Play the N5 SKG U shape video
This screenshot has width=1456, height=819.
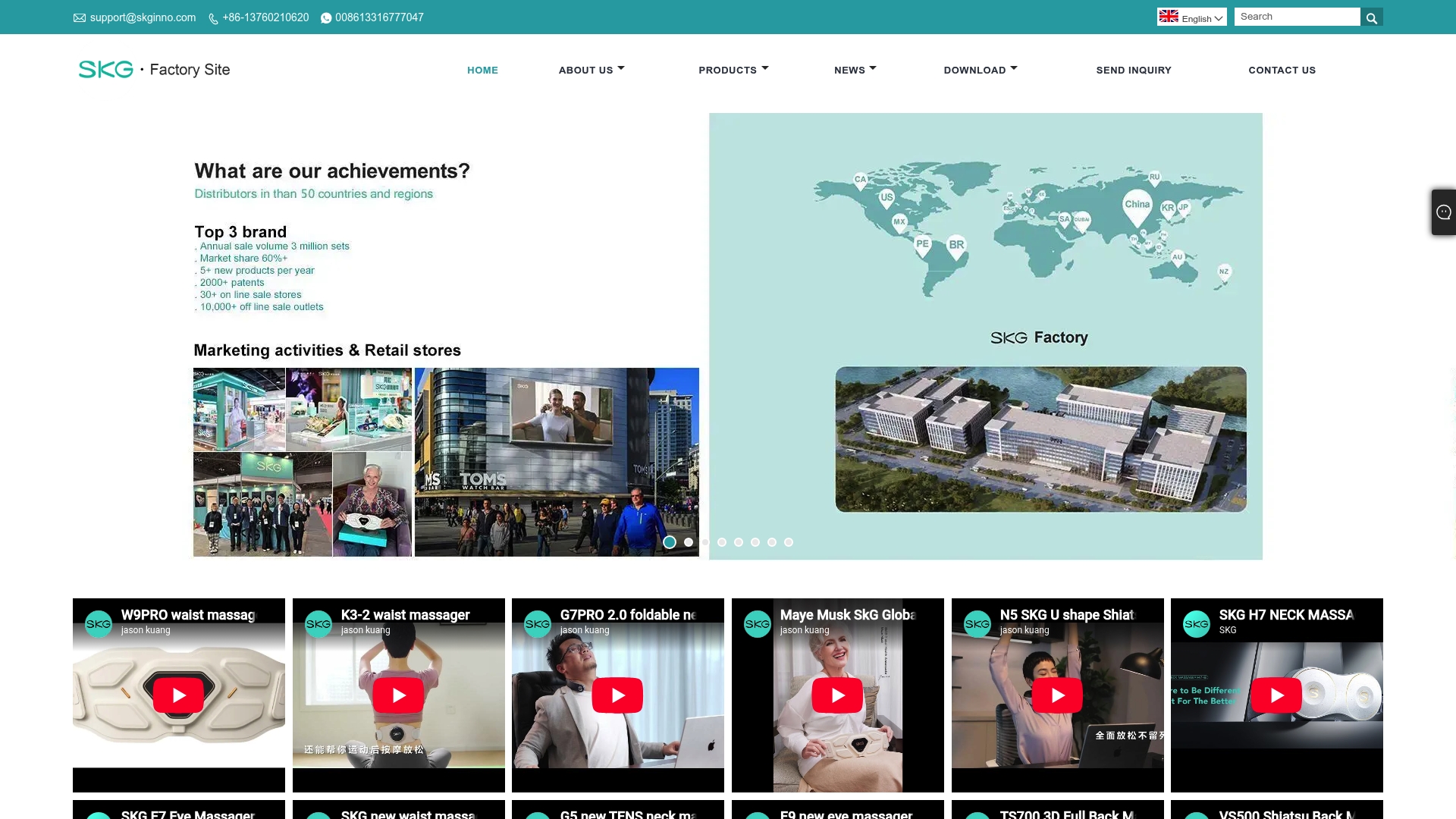click(1057, 695)
